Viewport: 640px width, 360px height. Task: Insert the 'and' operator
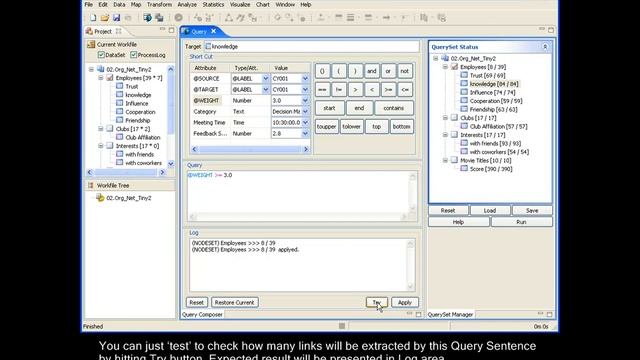click(x=371, y=71)
